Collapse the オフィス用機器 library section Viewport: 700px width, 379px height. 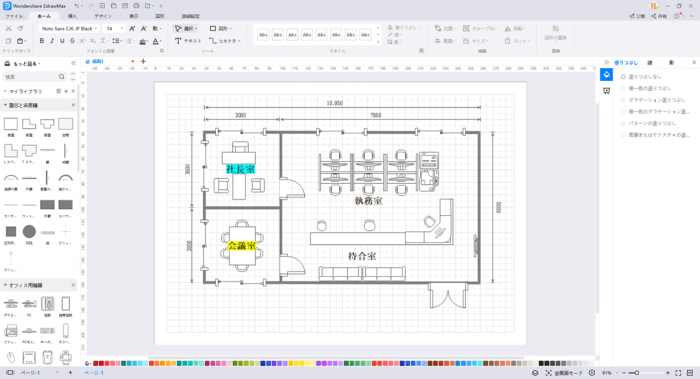(x=5, y=285)
